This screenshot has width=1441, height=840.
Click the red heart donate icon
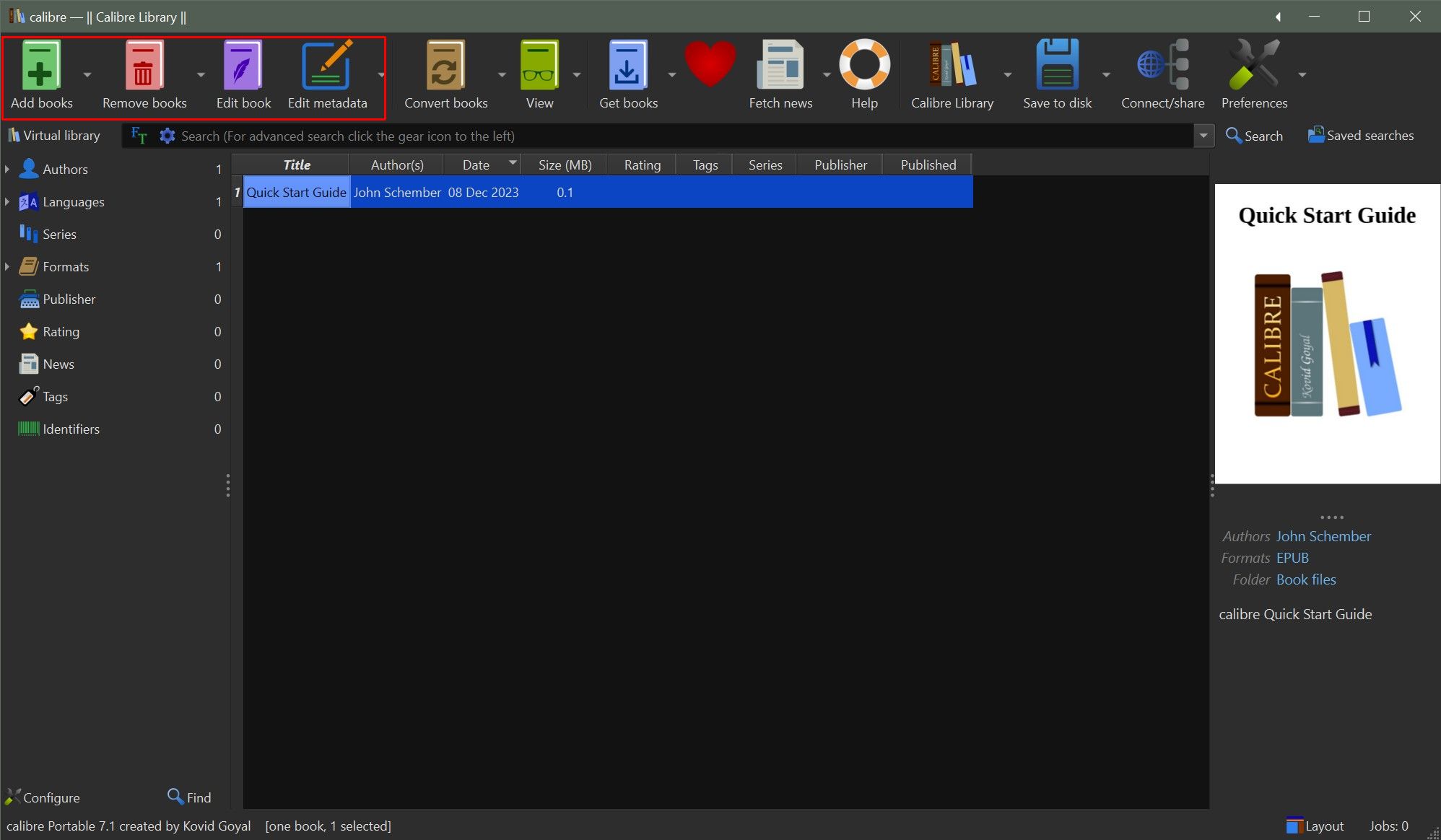click(x=710, y=64)
